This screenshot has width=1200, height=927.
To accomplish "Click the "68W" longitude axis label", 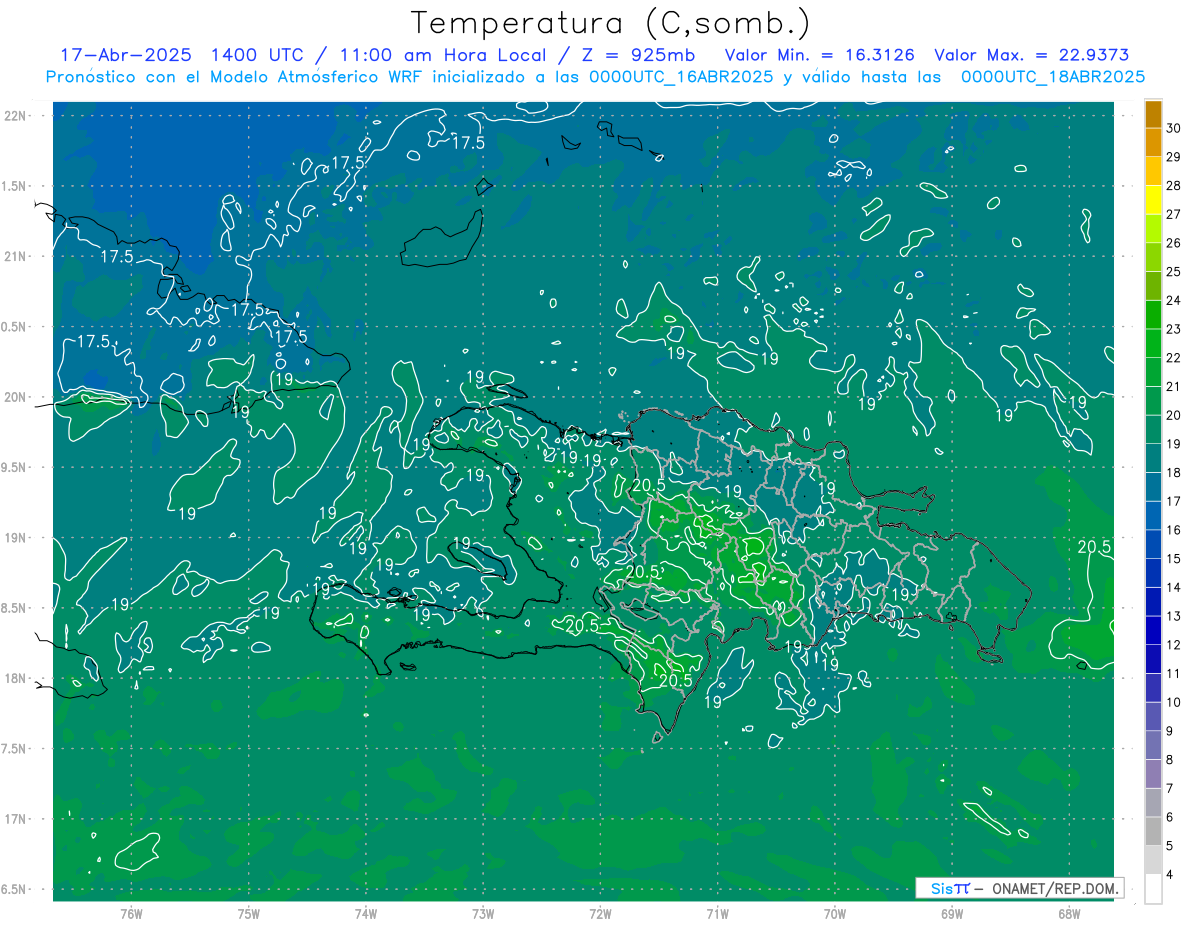I will pos(1069,914).
